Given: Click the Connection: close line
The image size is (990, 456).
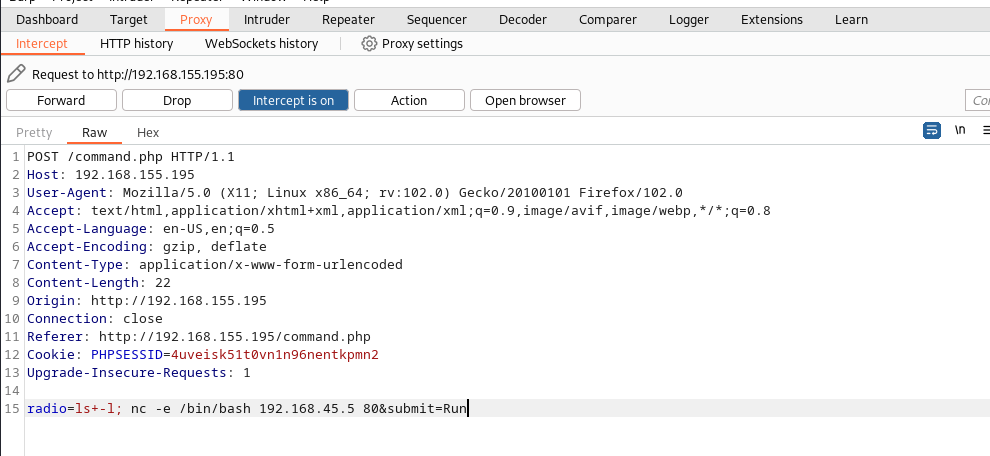Looking at the screenshot, I should [x=95, y=318].
